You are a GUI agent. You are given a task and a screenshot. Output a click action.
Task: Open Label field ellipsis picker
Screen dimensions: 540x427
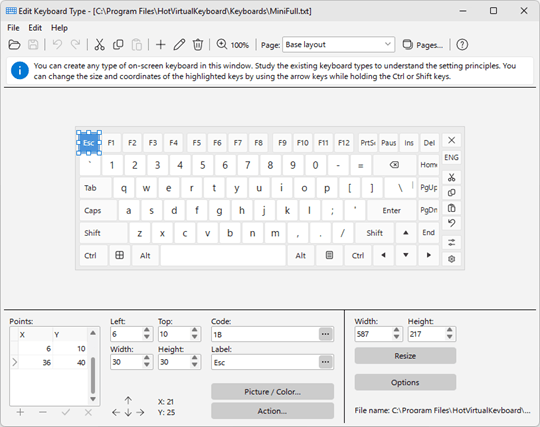[325, 362]
